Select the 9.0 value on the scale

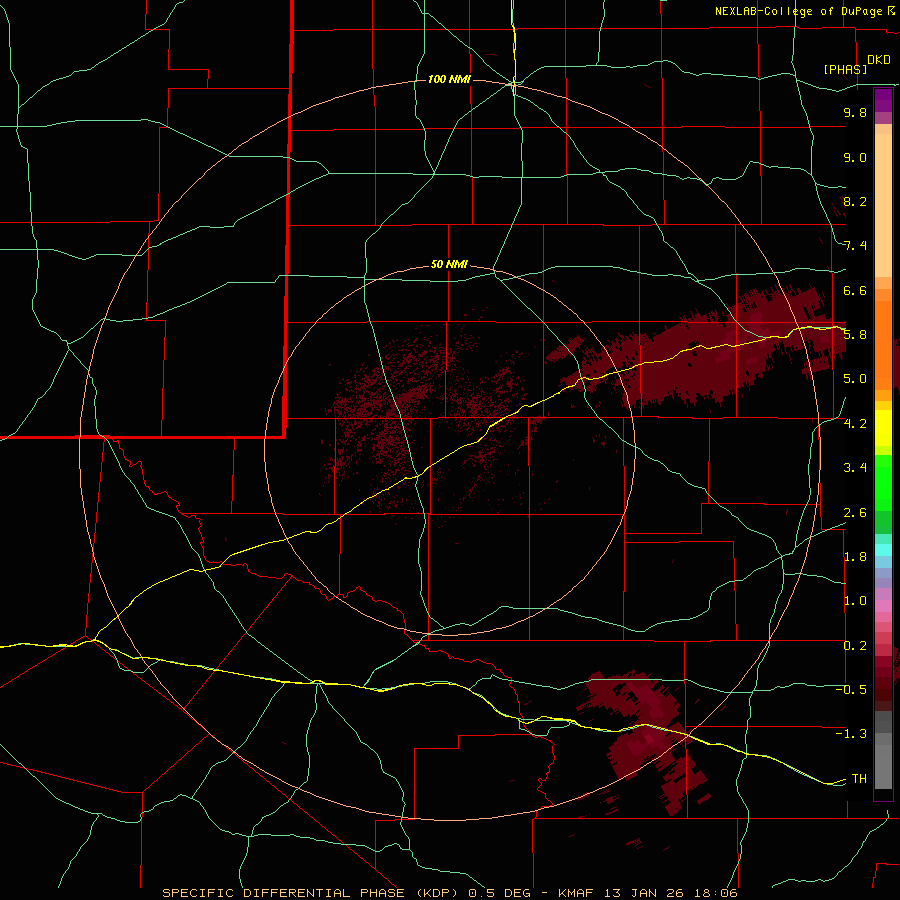855,157
